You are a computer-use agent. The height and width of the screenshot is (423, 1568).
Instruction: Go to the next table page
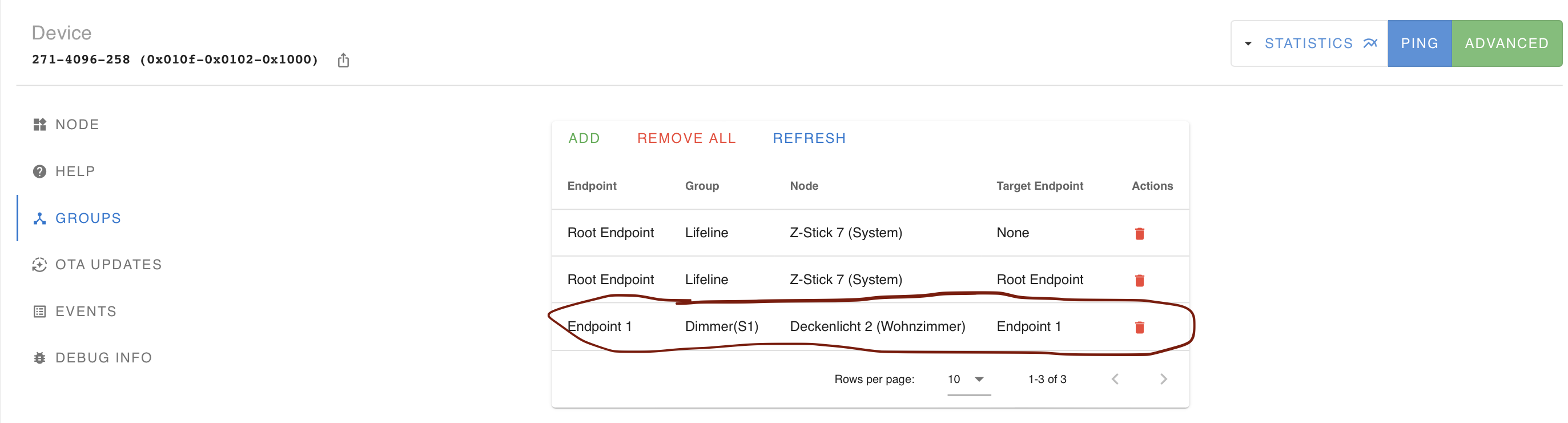(1163, 379)
